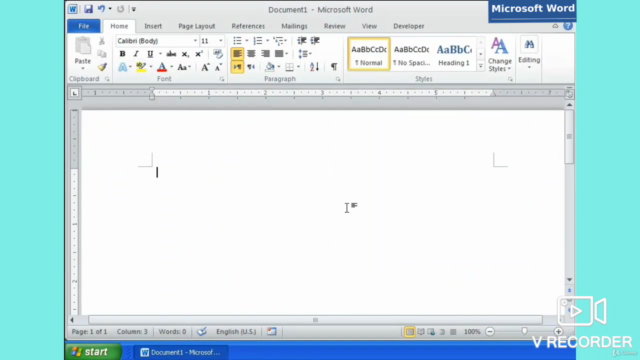
Task: Apply the Heading 1 style
Action: tap(454, 54)
